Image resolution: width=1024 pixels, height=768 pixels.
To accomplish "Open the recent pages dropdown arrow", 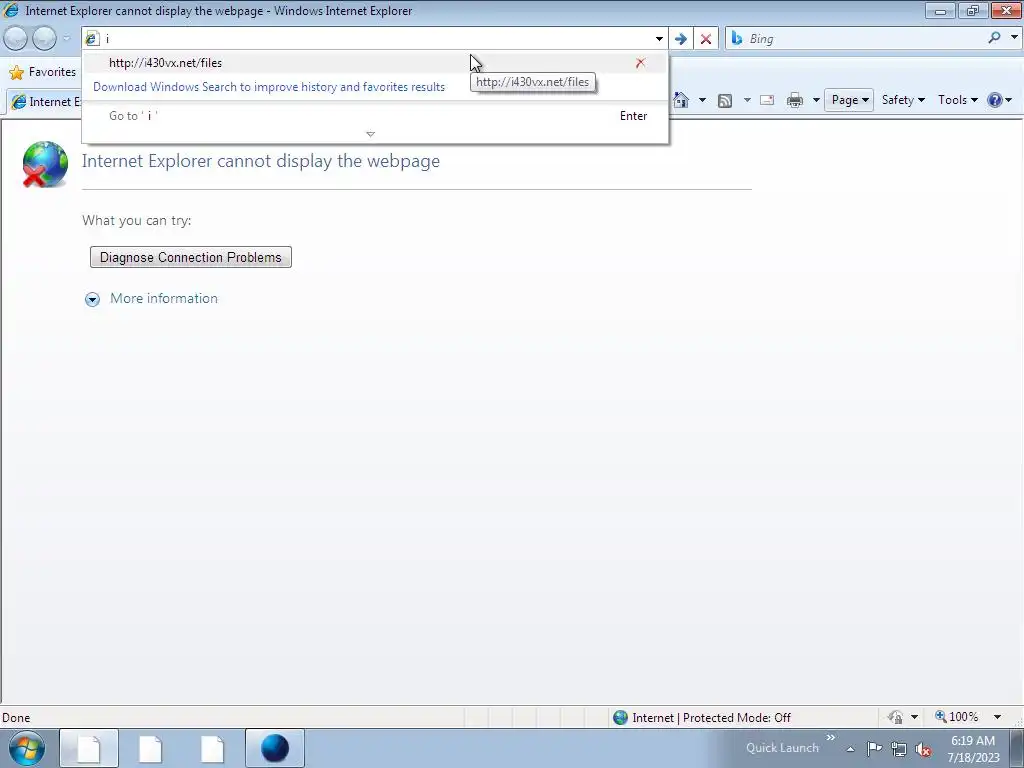I will click(x=66, y=39).
